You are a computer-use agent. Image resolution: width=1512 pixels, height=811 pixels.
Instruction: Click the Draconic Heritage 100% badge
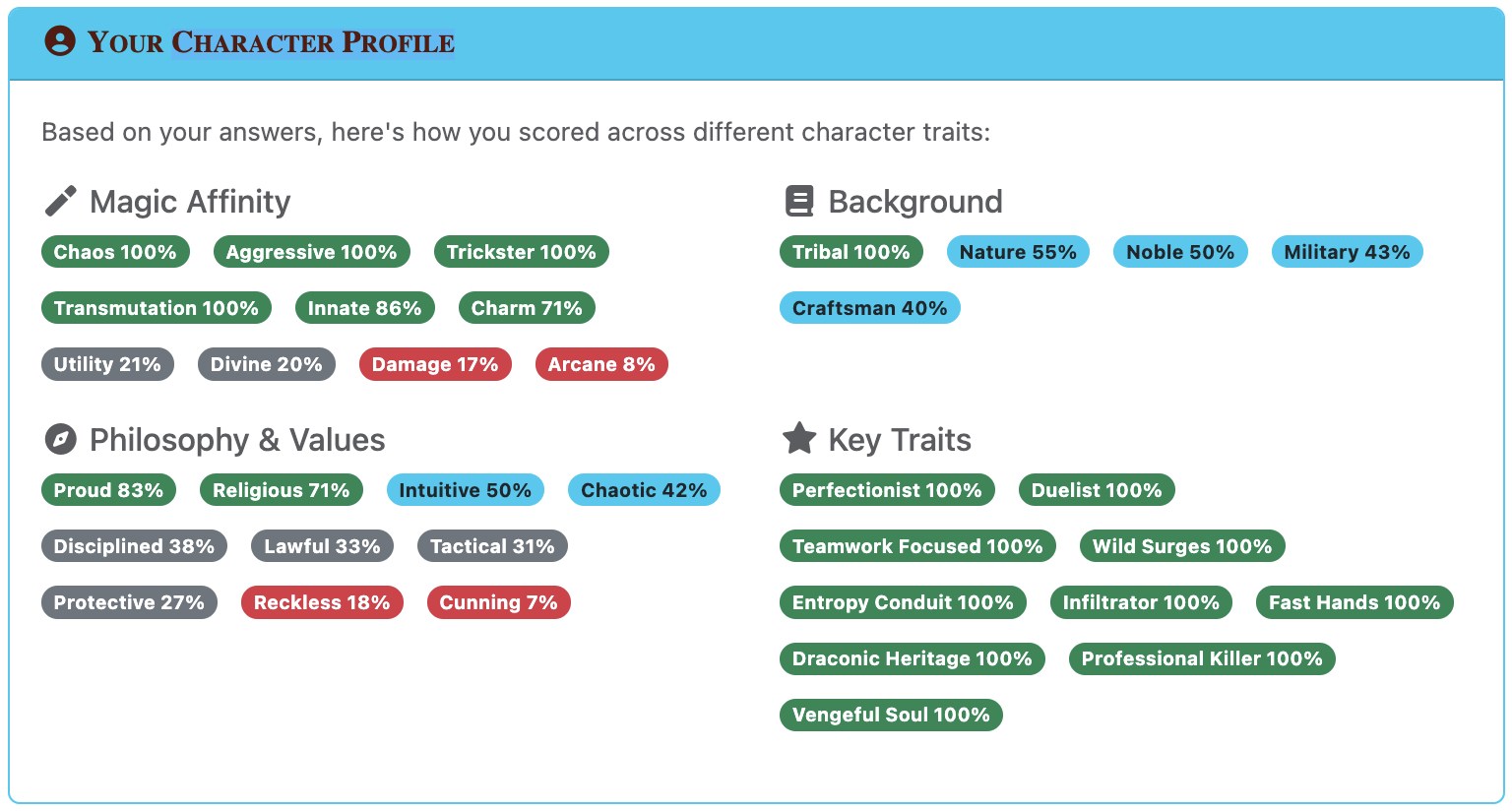(x=912, y=658)
